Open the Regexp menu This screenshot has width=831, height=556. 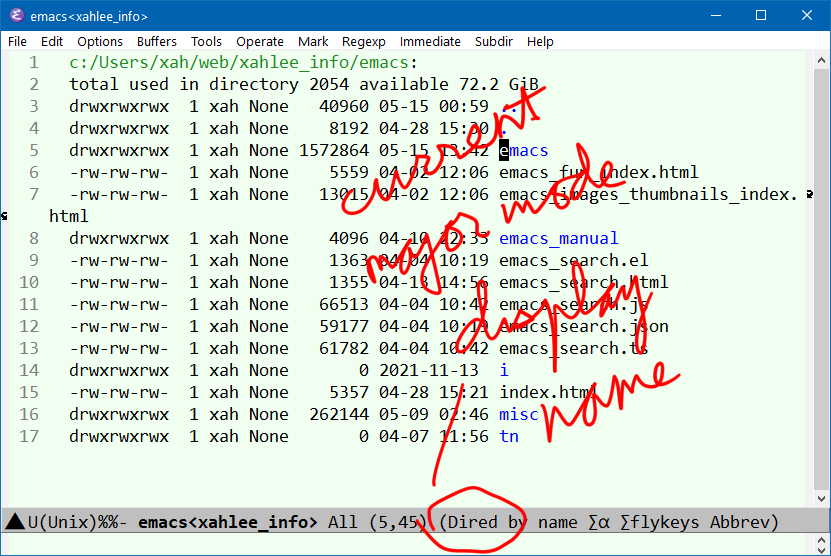point(364,41)
